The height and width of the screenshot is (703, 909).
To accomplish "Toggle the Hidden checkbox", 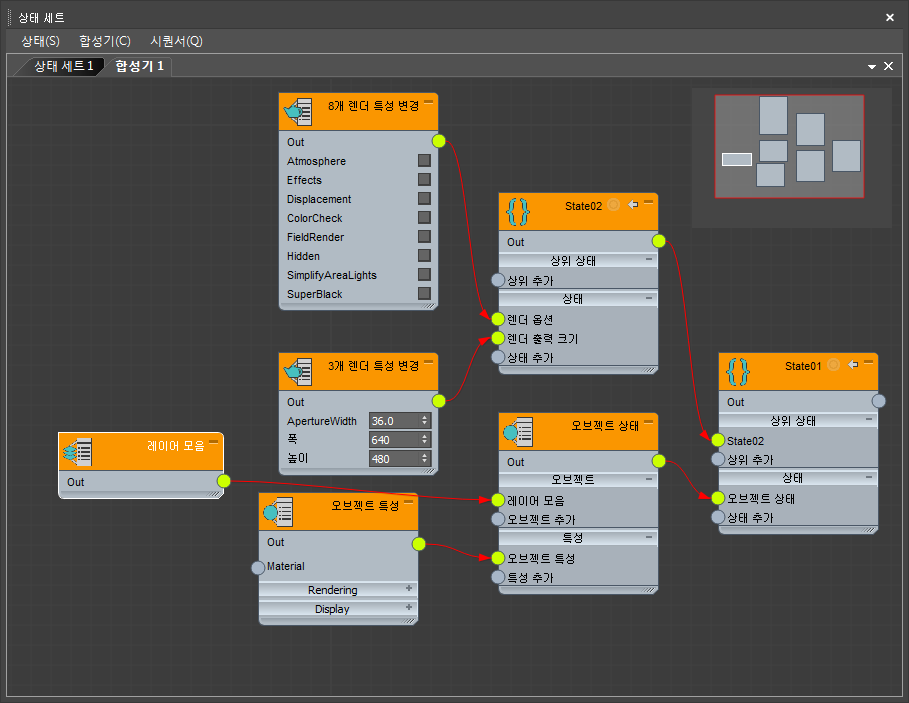I will coord(424,256).
